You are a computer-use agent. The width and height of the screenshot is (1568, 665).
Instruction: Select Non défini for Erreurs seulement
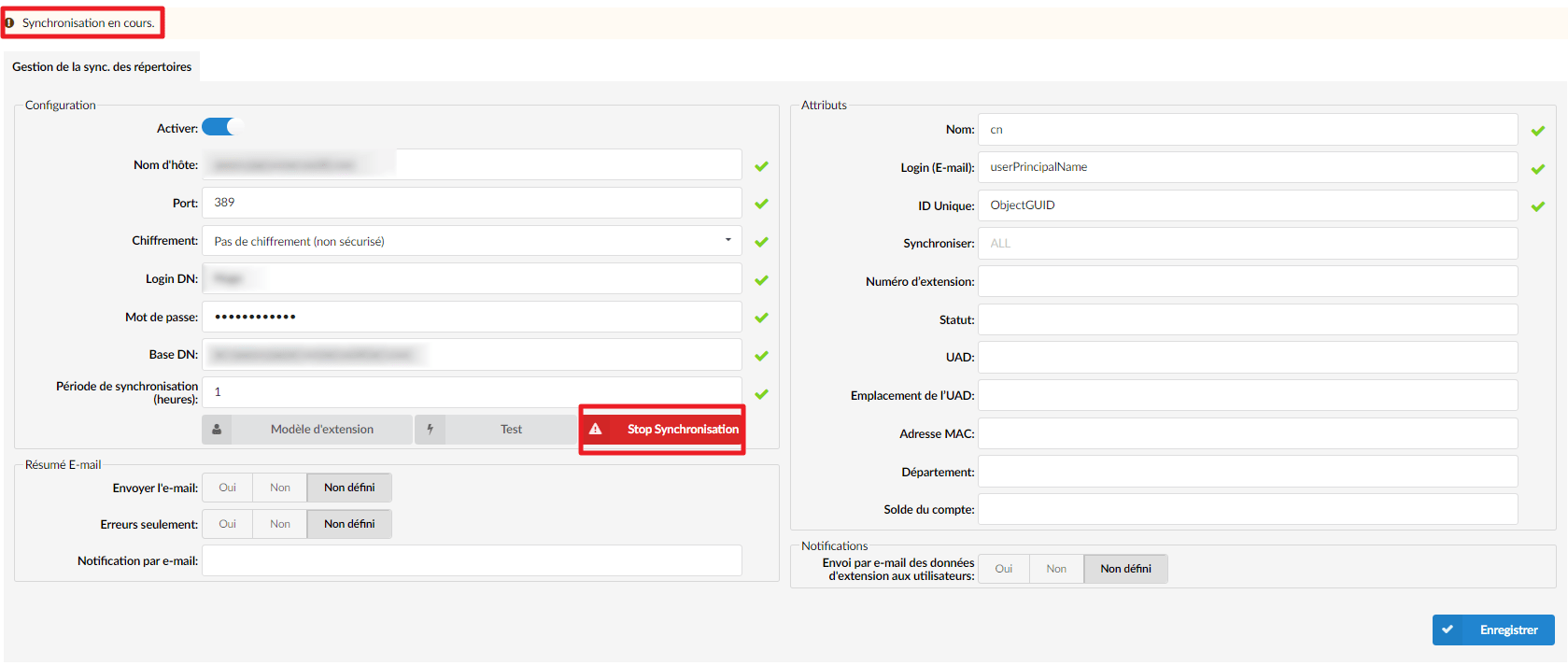(349, 524)
